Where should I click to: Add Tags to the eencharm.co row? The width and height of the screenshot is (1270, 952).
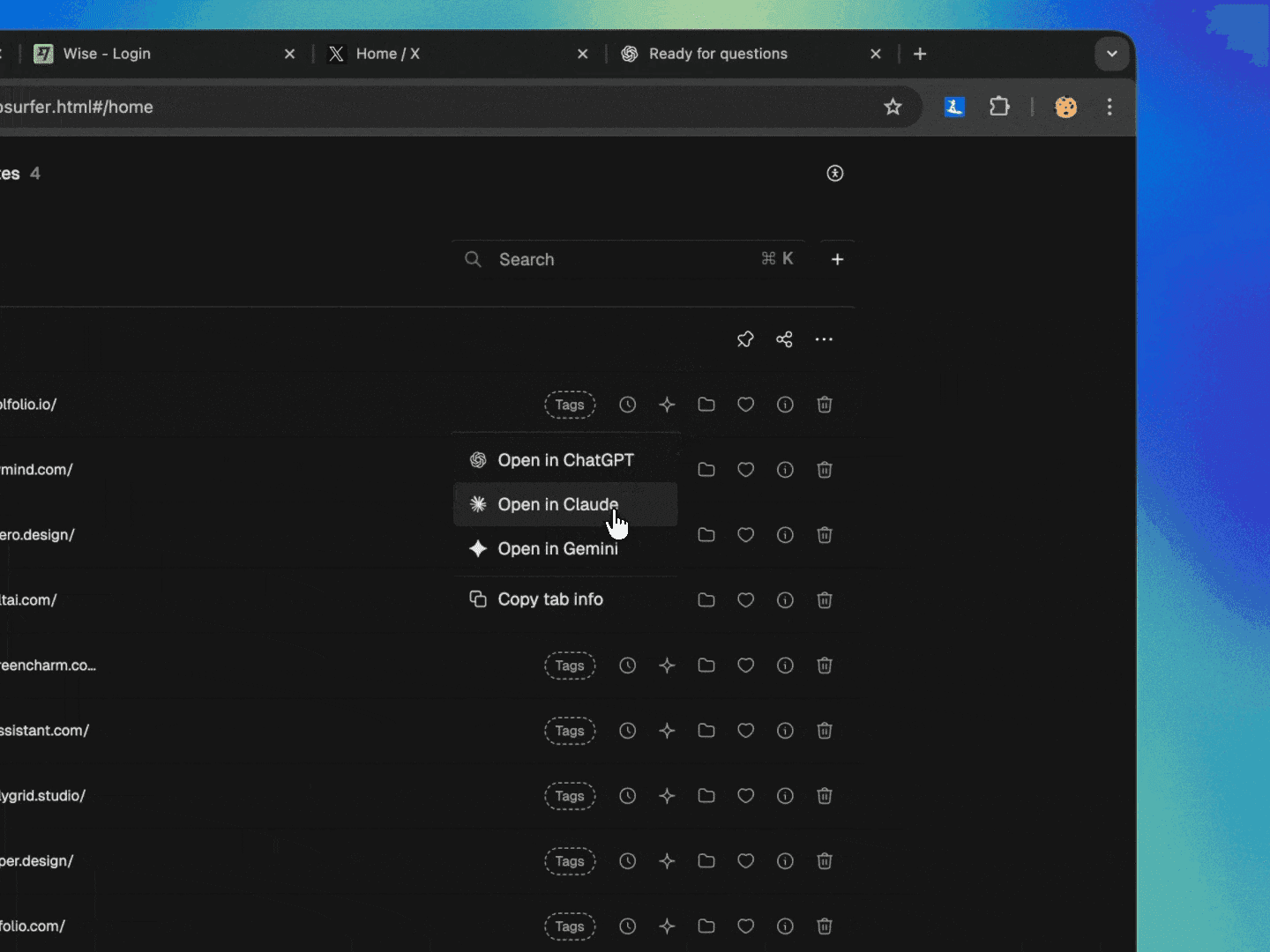(x=570, y=666)
